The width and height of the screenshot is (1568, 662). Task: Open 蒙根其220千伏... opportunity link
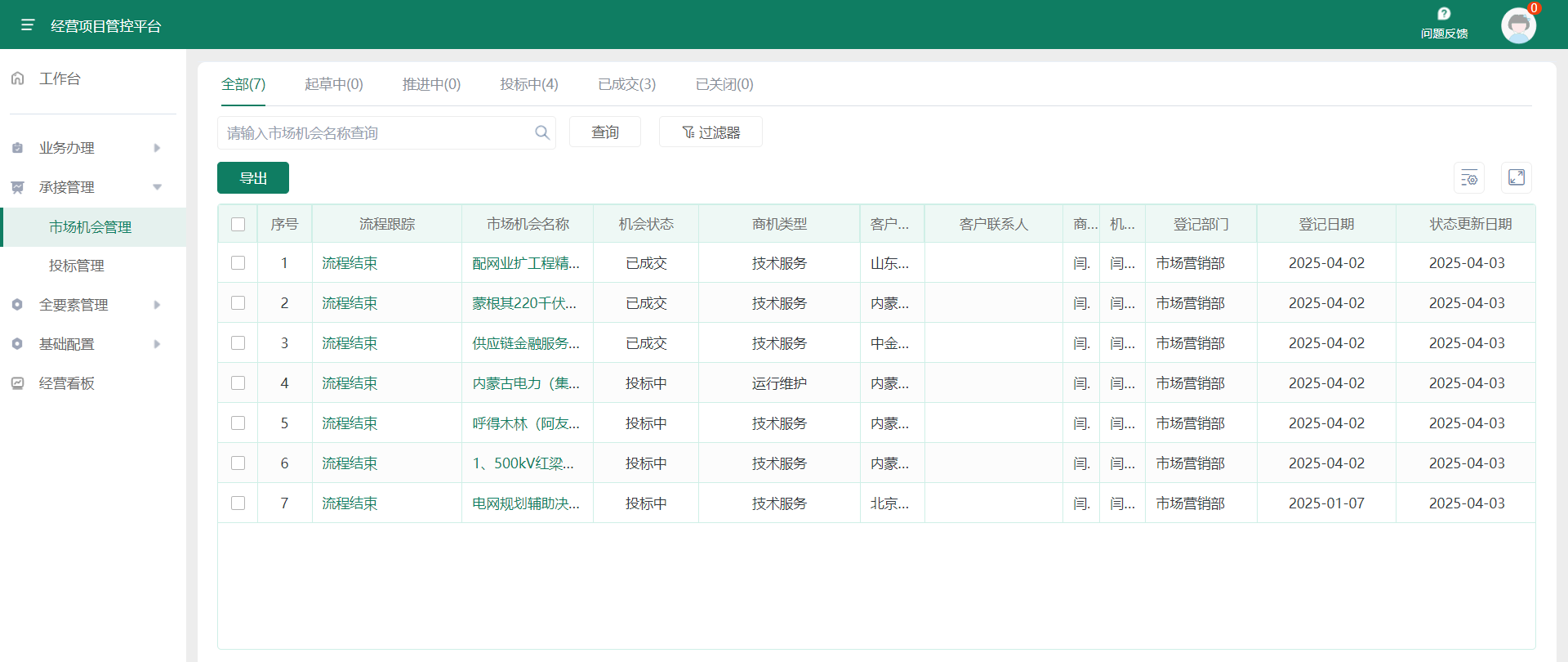click(x=524, y=303)
